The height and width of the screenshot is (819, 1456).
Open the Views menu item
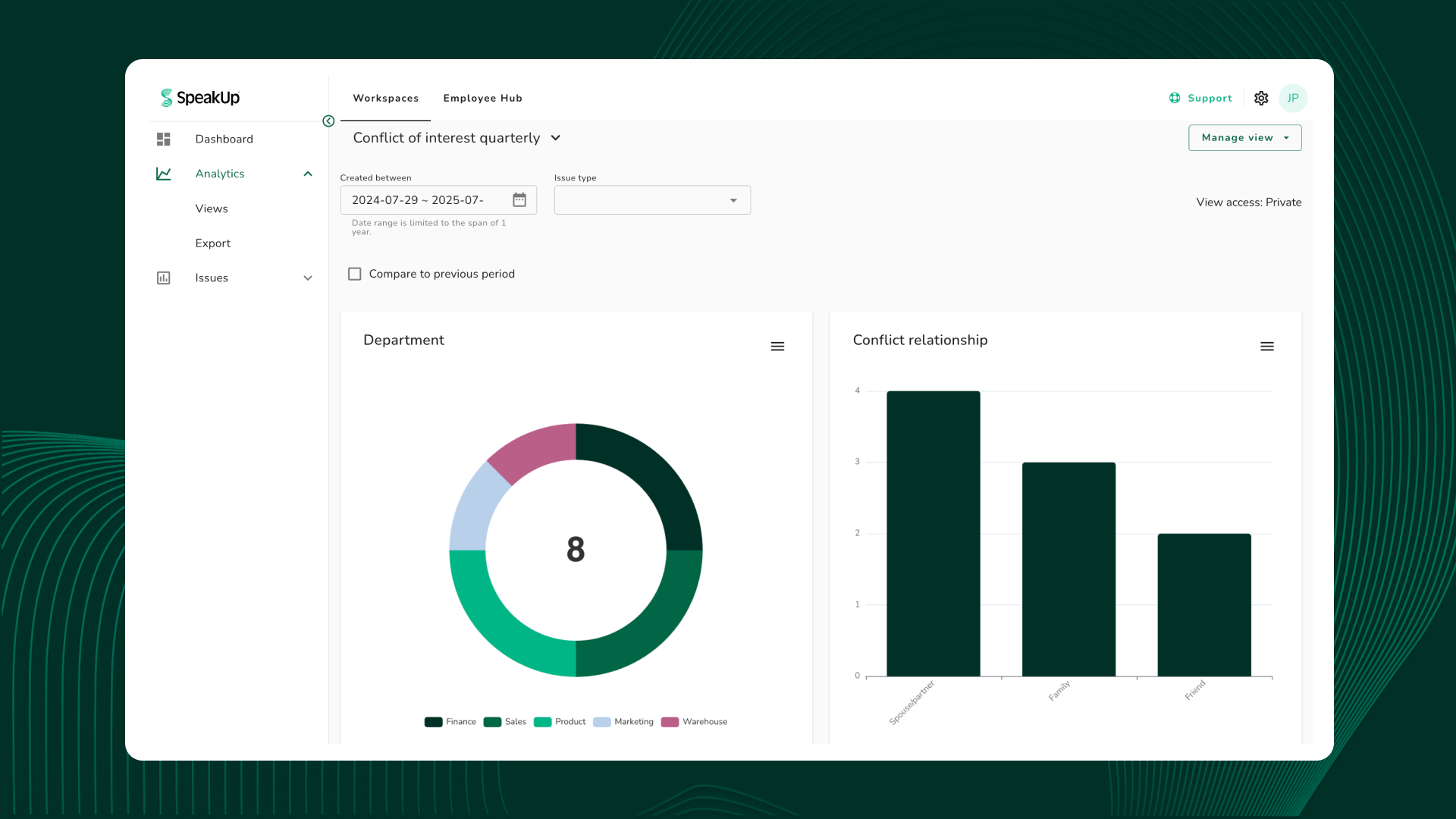tap(212, 209)
